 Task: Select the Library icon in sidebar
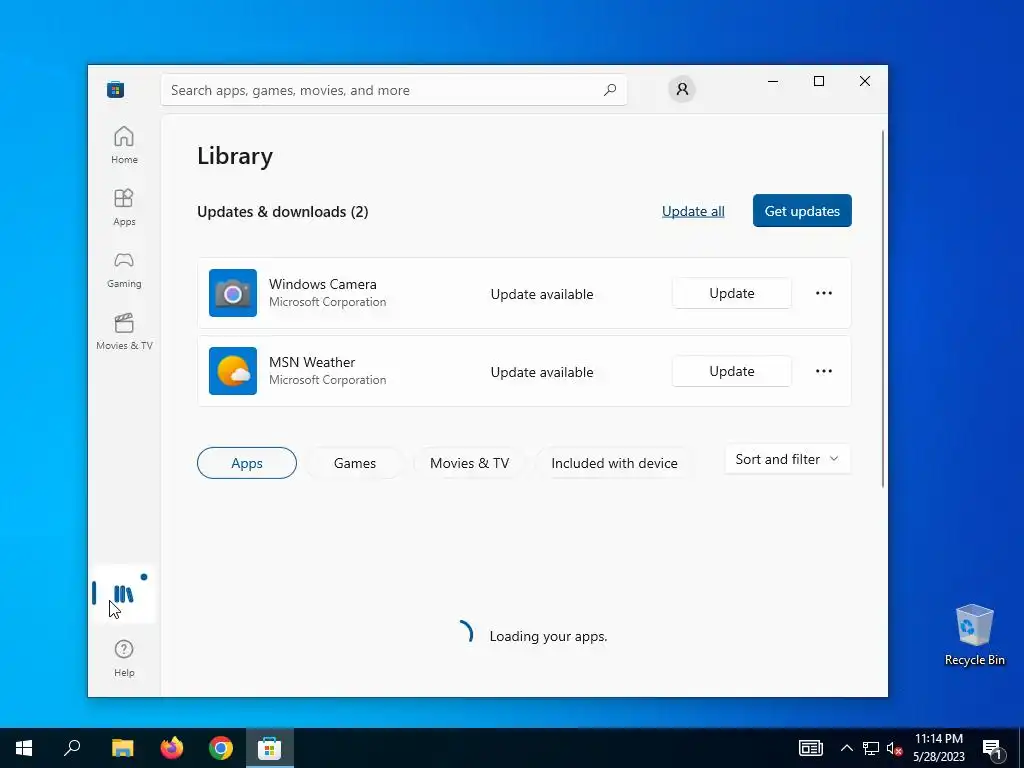coord(124,593)
